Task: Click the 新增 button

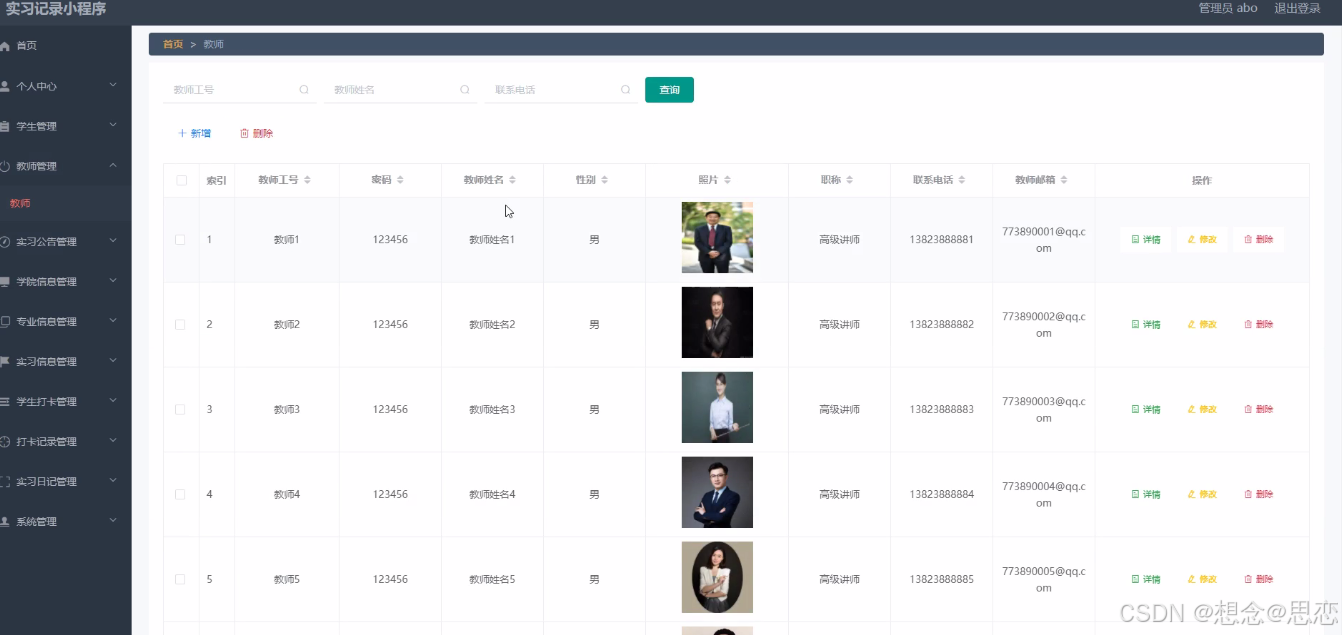Action: click(194, 133)
